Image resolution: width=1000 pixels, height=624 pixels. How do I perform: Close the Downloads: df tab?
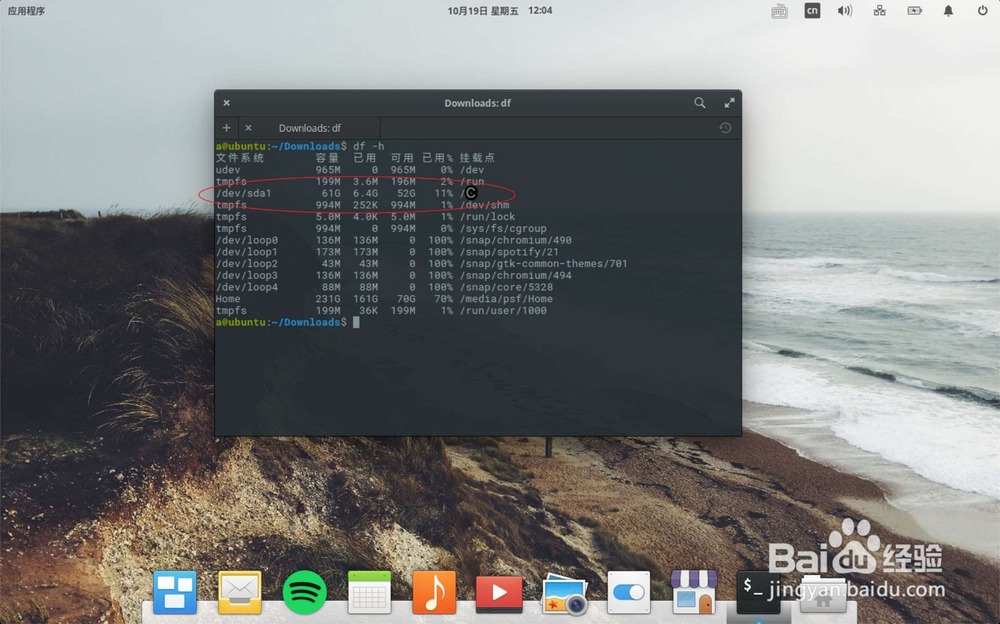click(x=248, y=128)
